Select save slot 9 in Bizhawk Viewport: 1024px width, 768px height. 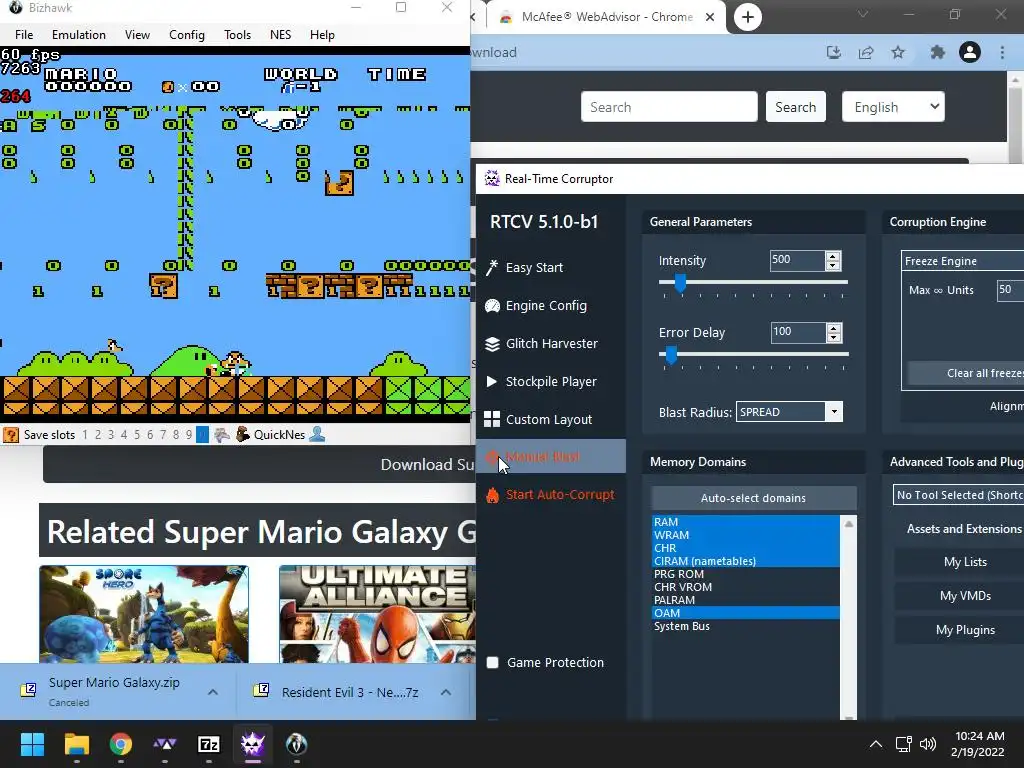coord(189,435)
